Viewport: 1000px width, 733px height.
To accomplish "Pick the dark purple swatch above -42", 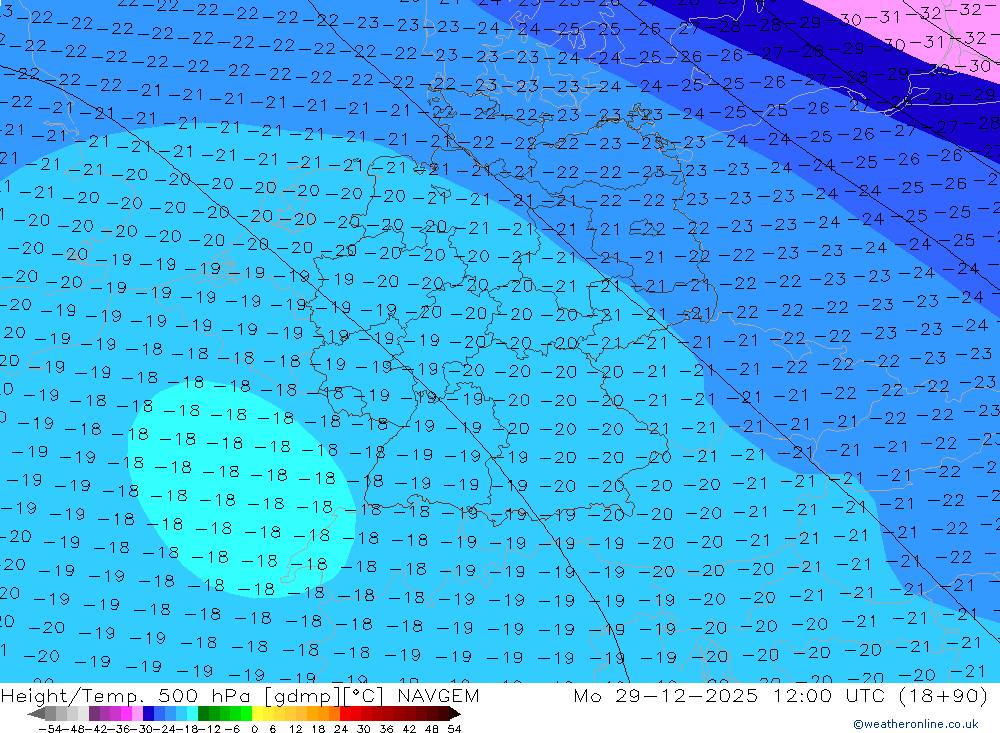I will point(94,714).
